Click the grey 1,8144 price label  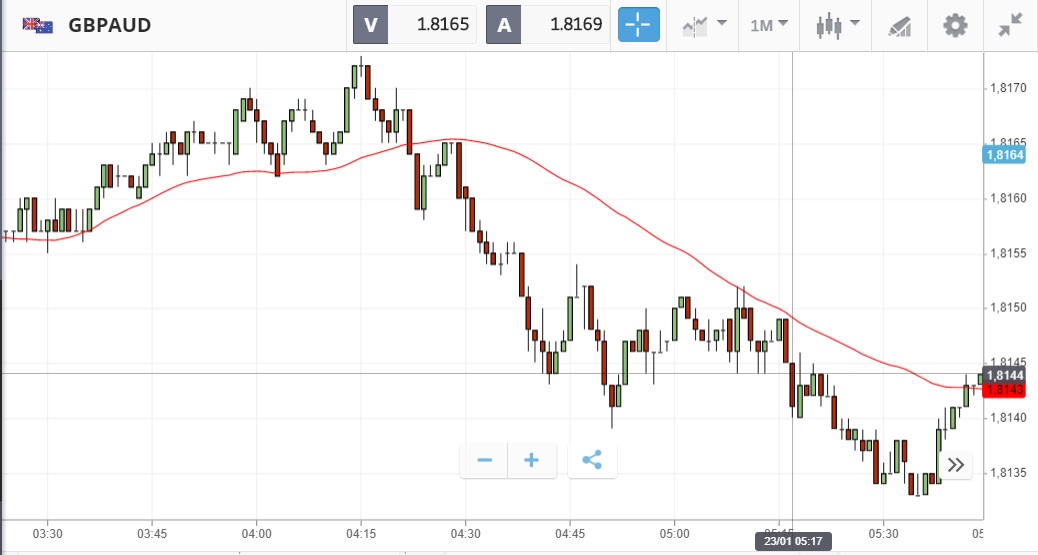coord(1006,375)
